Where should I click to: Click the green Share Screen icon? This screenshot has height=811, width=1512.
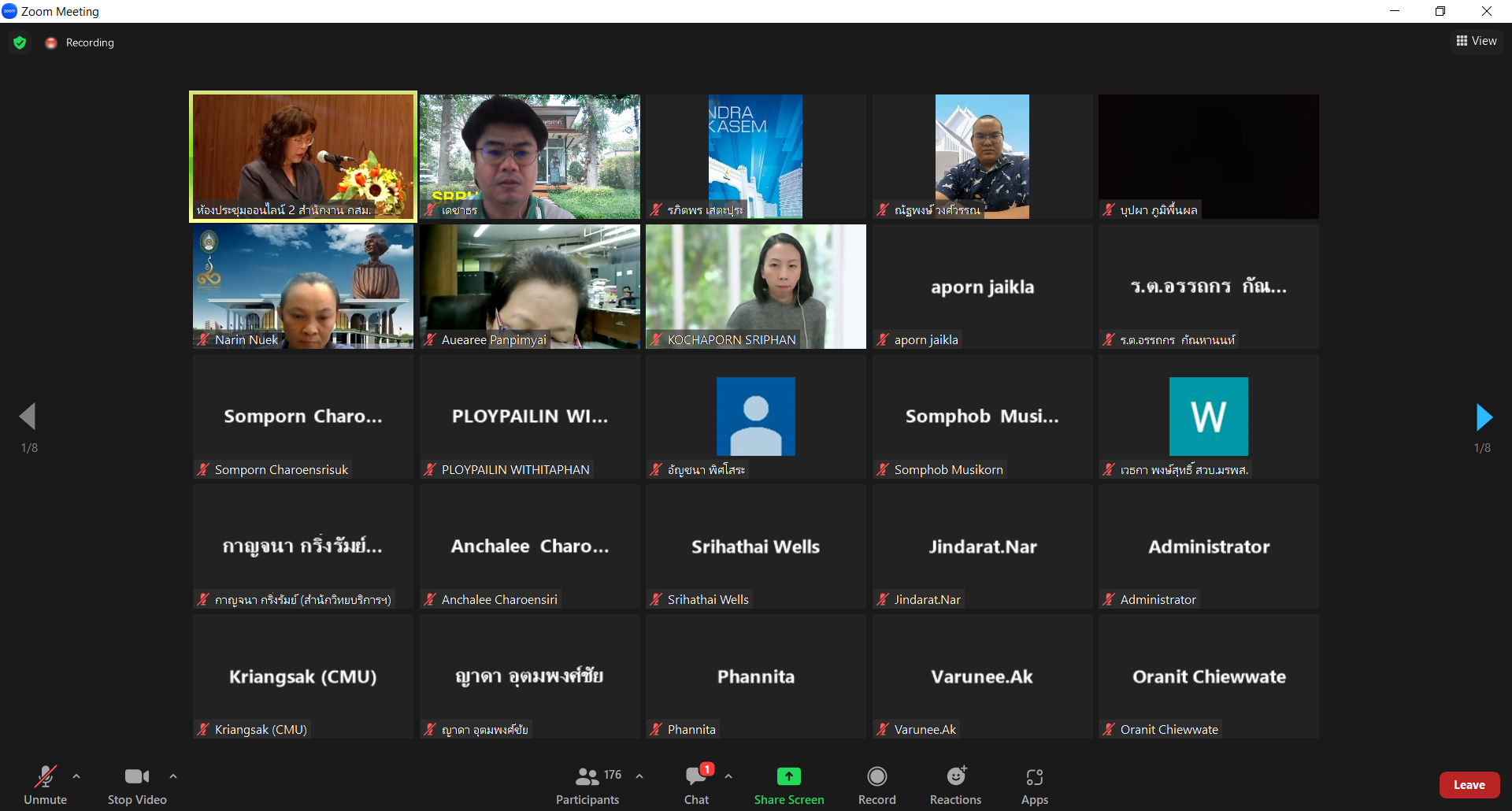(788, 776)
